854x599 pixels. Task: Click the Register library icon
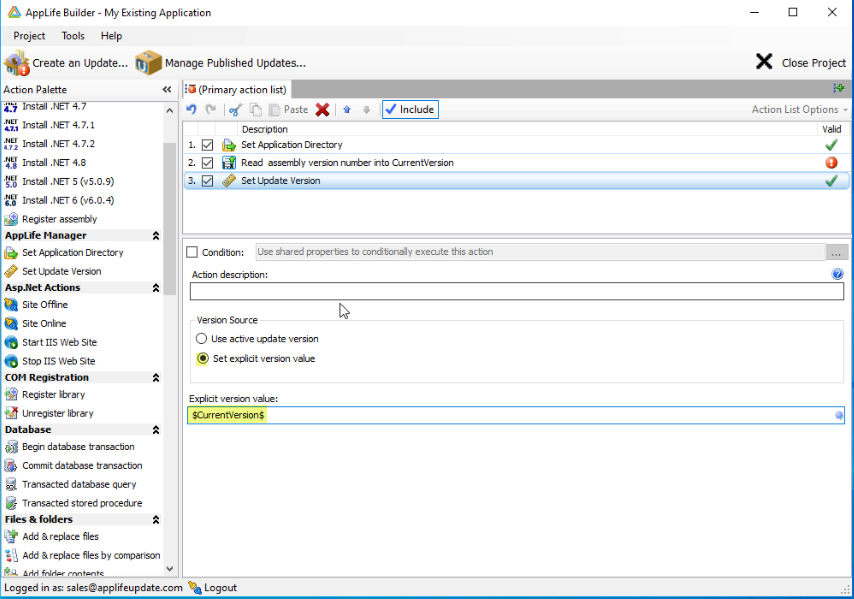pyautogui.click(x=11, y=394)
